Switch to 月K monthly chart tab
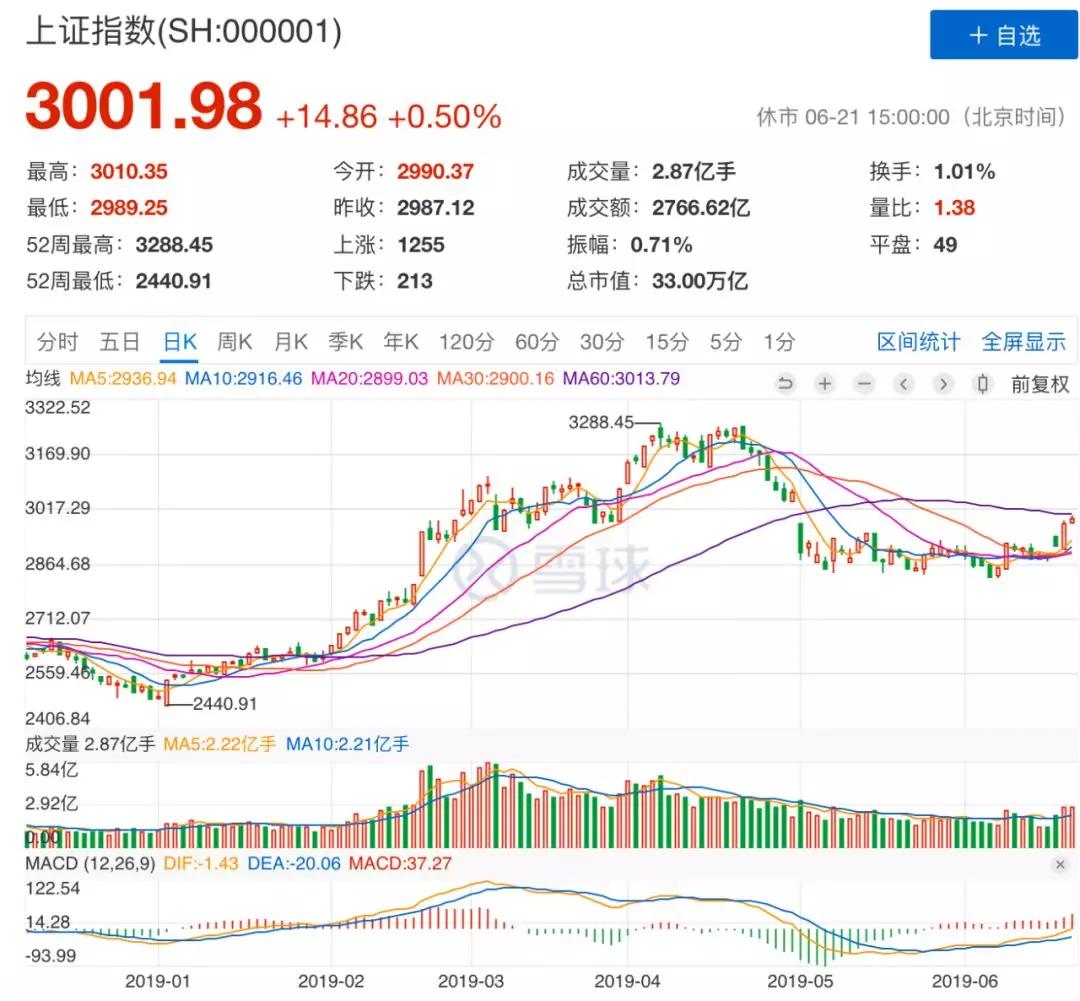1080x1001 pixels. pos(291,342)
